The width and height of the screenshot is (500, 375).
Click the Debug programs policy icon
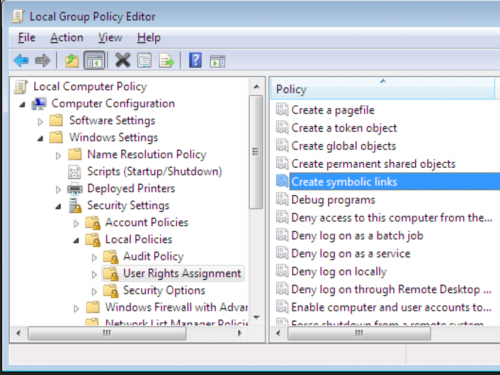282,199
